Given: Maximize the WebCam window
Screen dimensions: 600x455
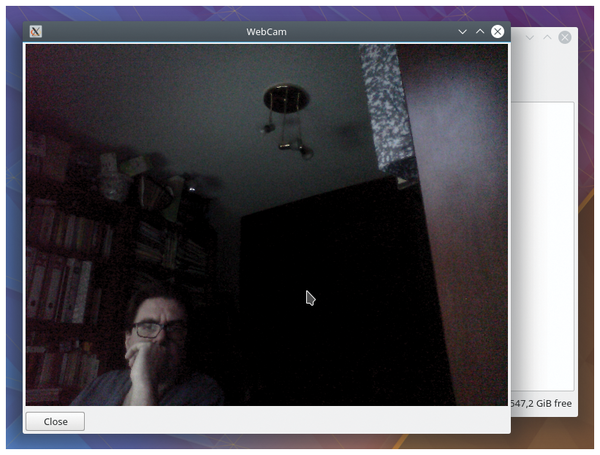Looking at the screenshot, I should (x=480, y=31).
